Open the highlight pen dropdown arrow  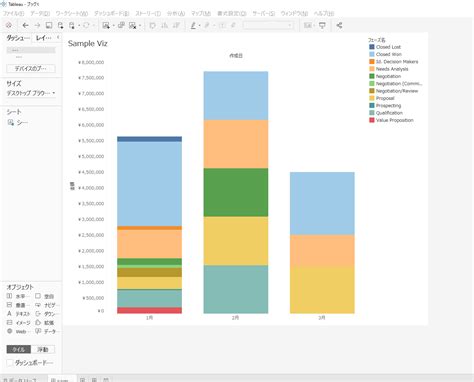tap(199, 26)
